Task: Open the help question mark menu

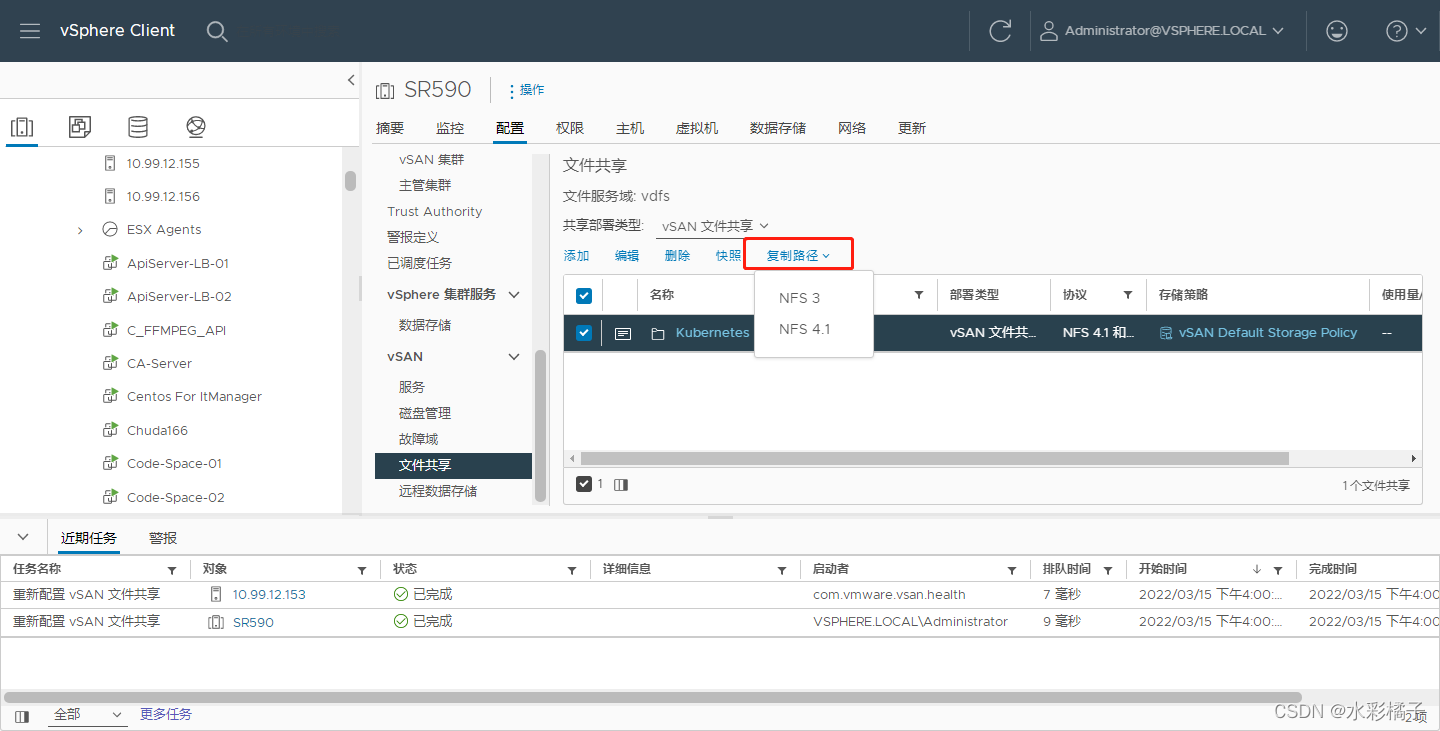Action: coord(1406,31)
